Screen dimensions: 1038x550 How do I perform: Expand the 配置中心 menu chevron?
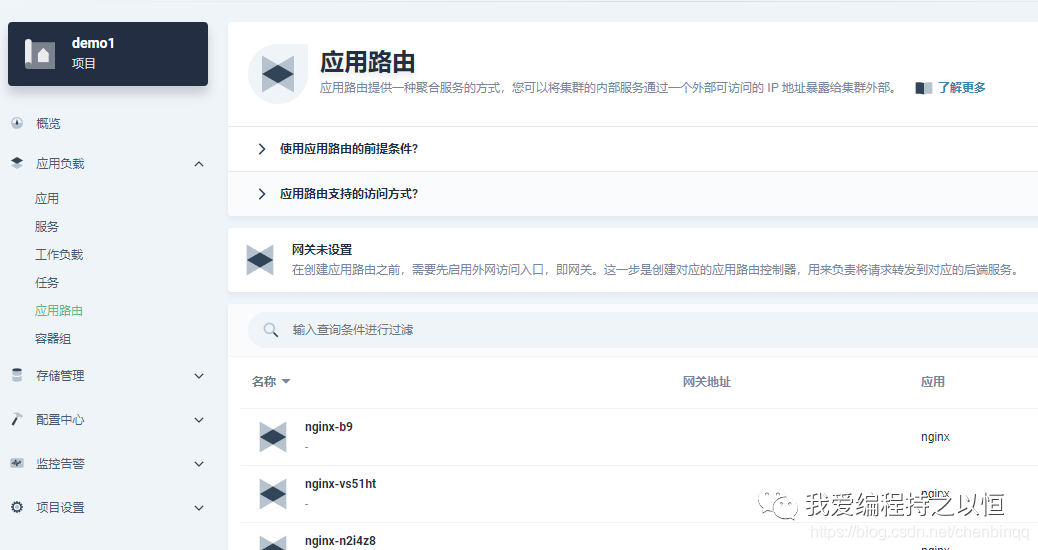click(x=199, y=420)
